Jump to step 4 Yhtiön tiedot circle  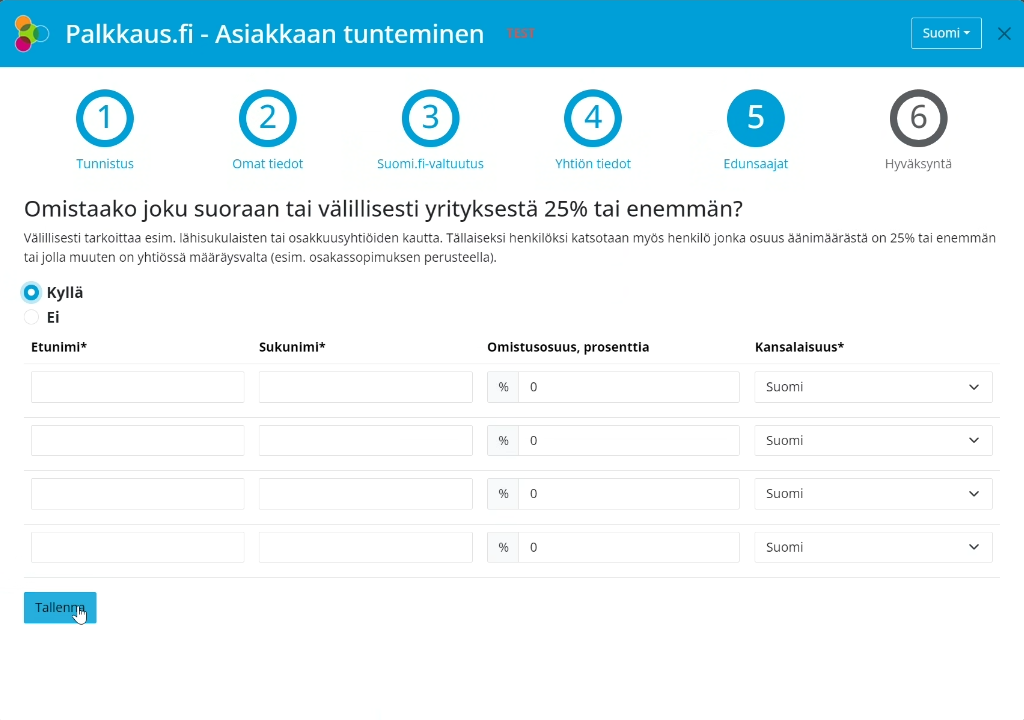[593, 118]
